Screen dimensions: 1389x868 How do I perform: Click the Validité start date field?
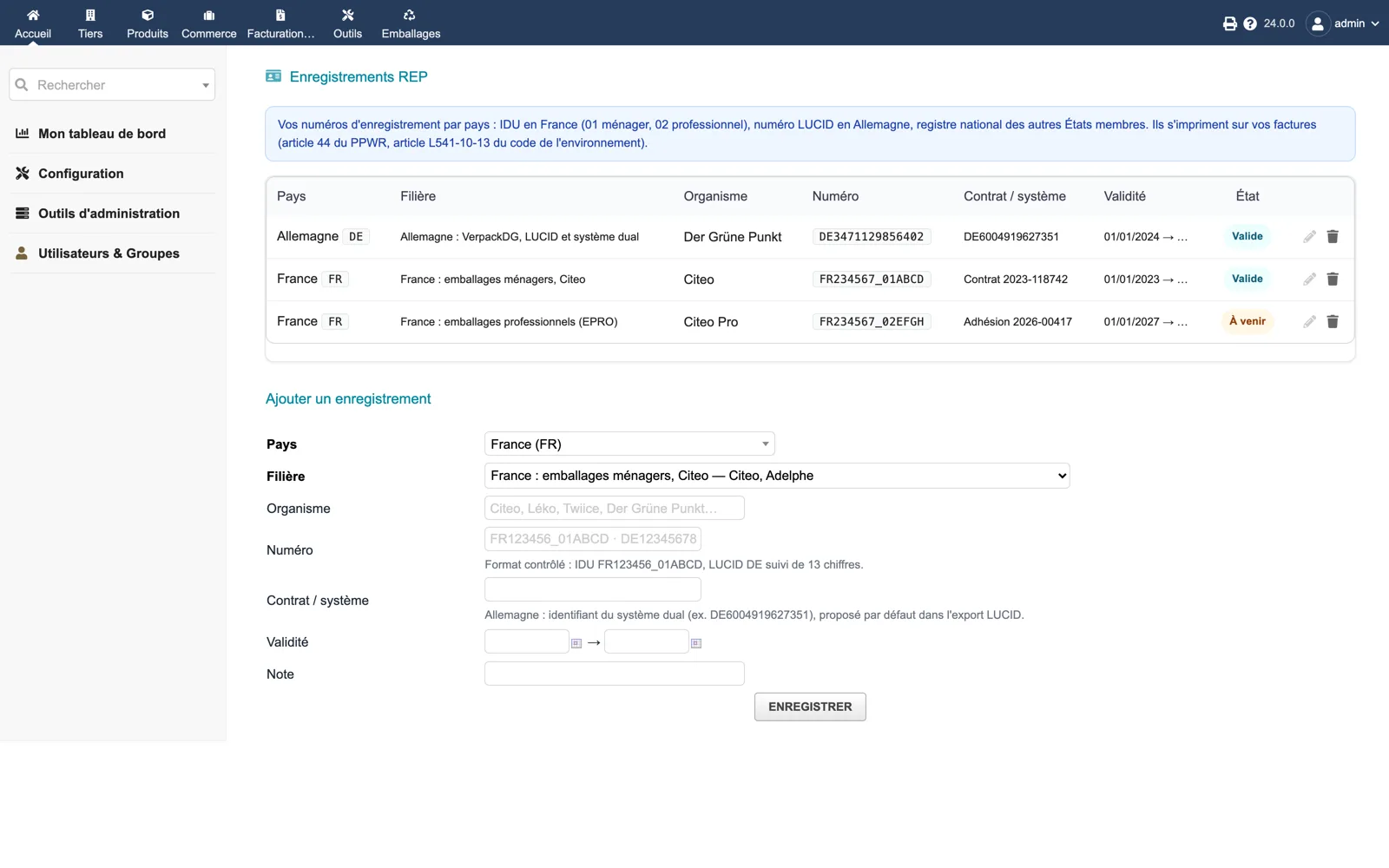coord(527,641)
